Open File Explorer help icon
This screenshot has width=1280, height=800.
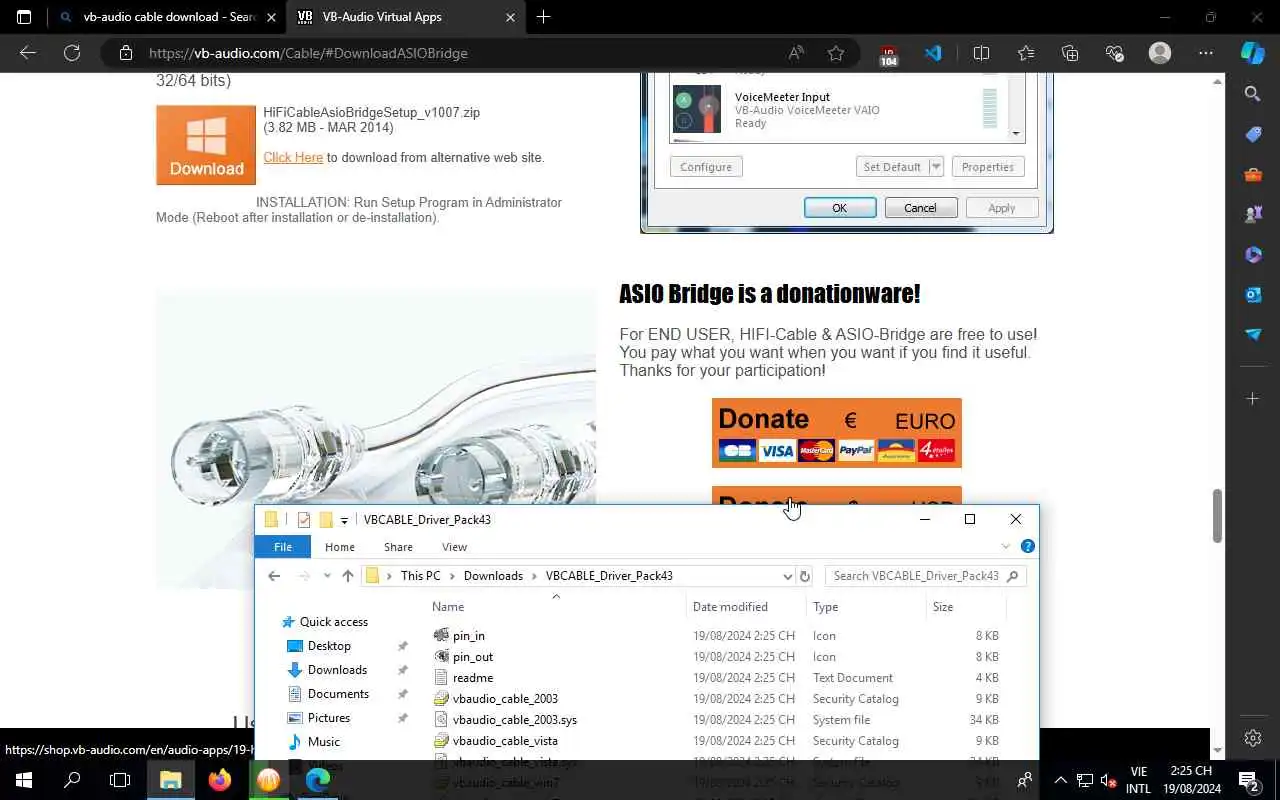coord(1027,546)
